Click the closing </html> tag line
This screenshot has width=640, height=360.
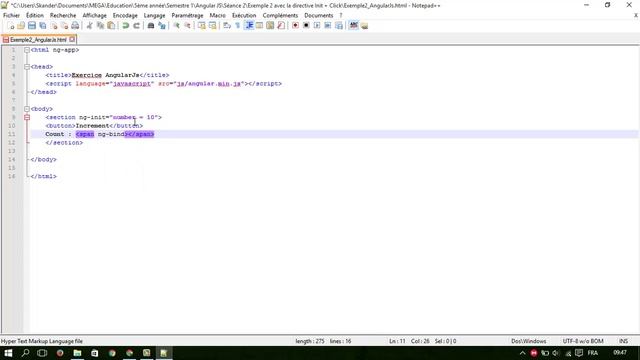point(44,176)
